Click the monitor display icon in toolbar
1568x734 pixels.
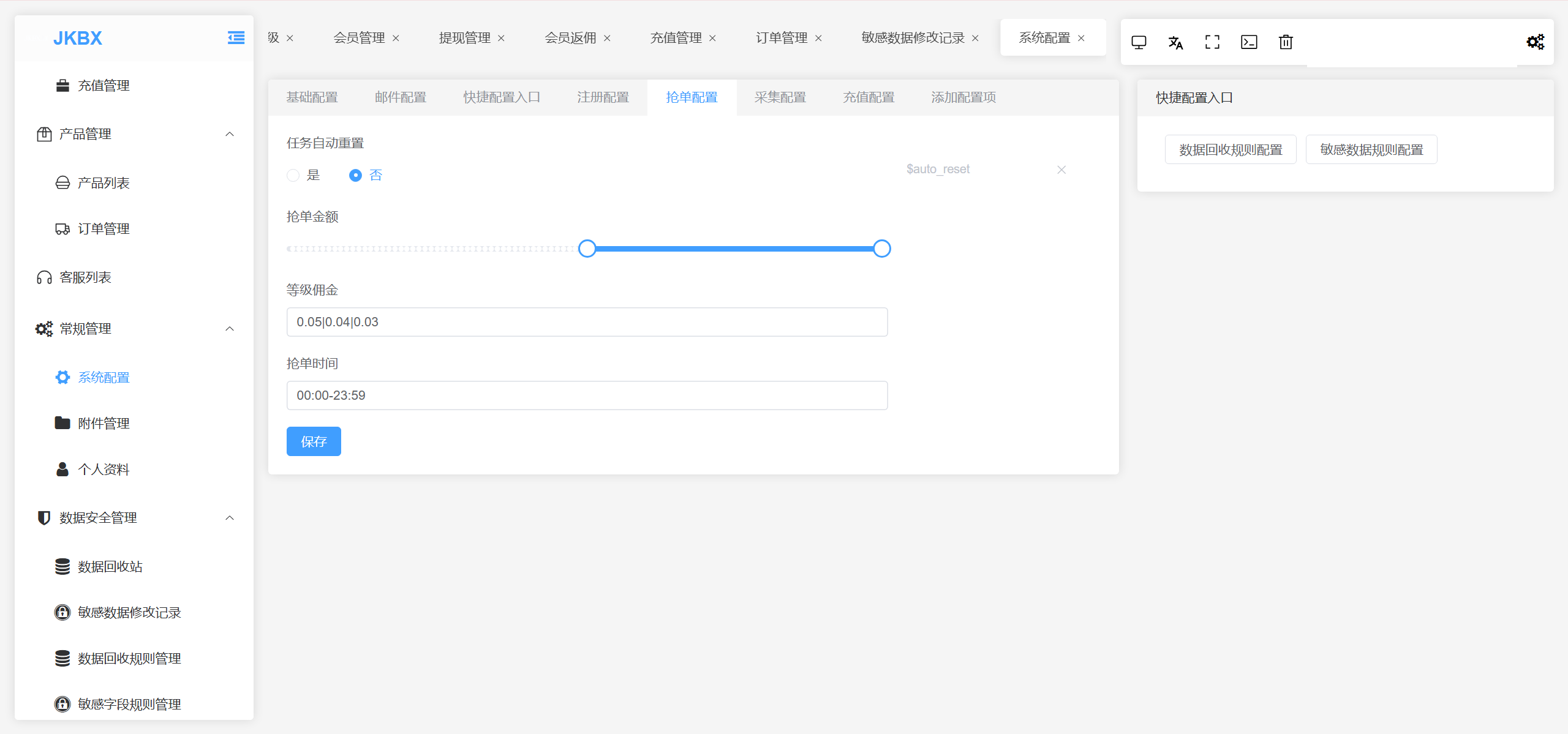coord(1139,42)
